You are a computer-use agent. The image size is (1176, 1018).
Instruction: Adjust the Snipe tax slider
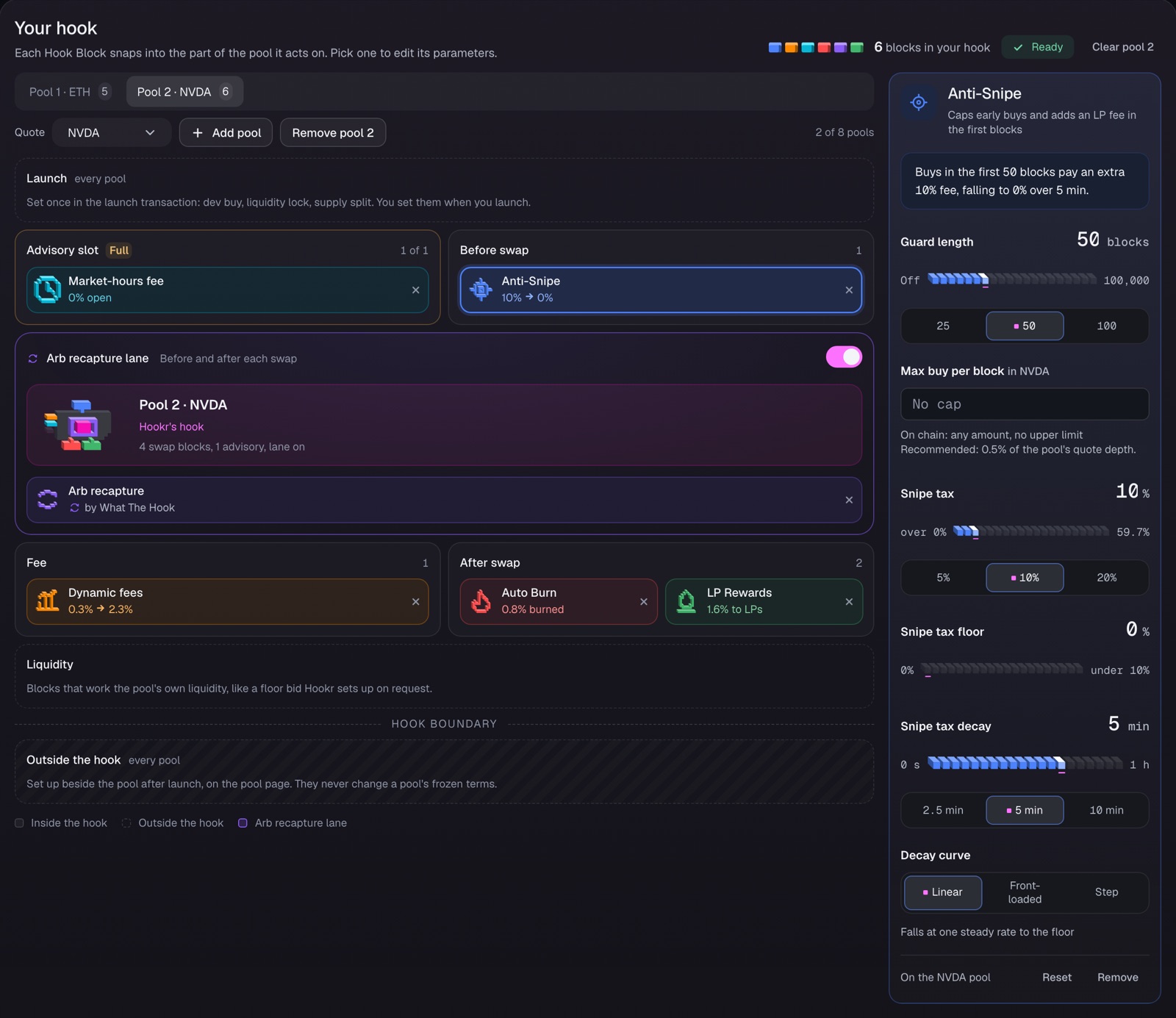(x=1030, y=531)
